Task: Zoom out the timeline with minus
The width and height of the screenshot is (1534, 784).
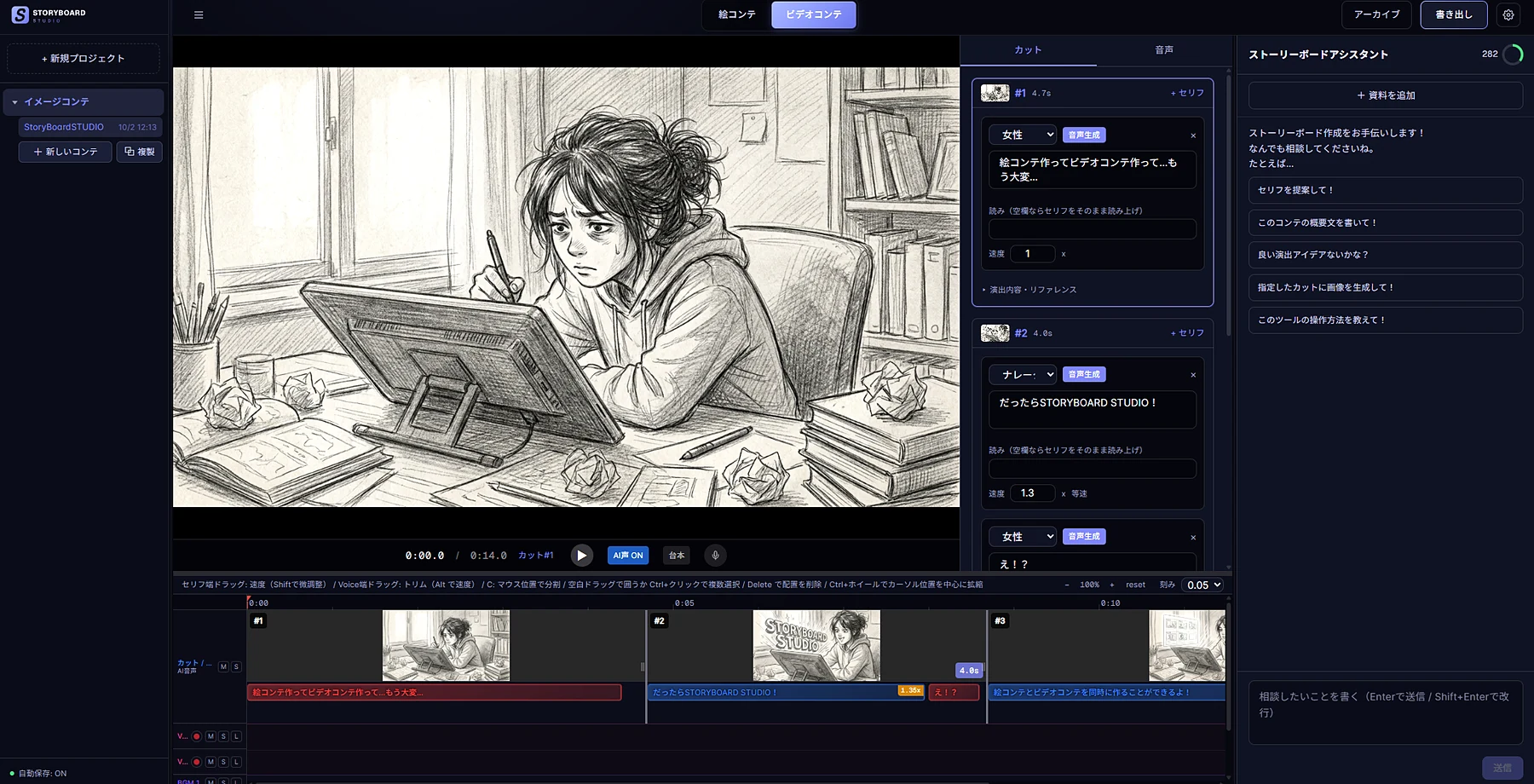Action: pyautogui.click(x=1067, y=585)
